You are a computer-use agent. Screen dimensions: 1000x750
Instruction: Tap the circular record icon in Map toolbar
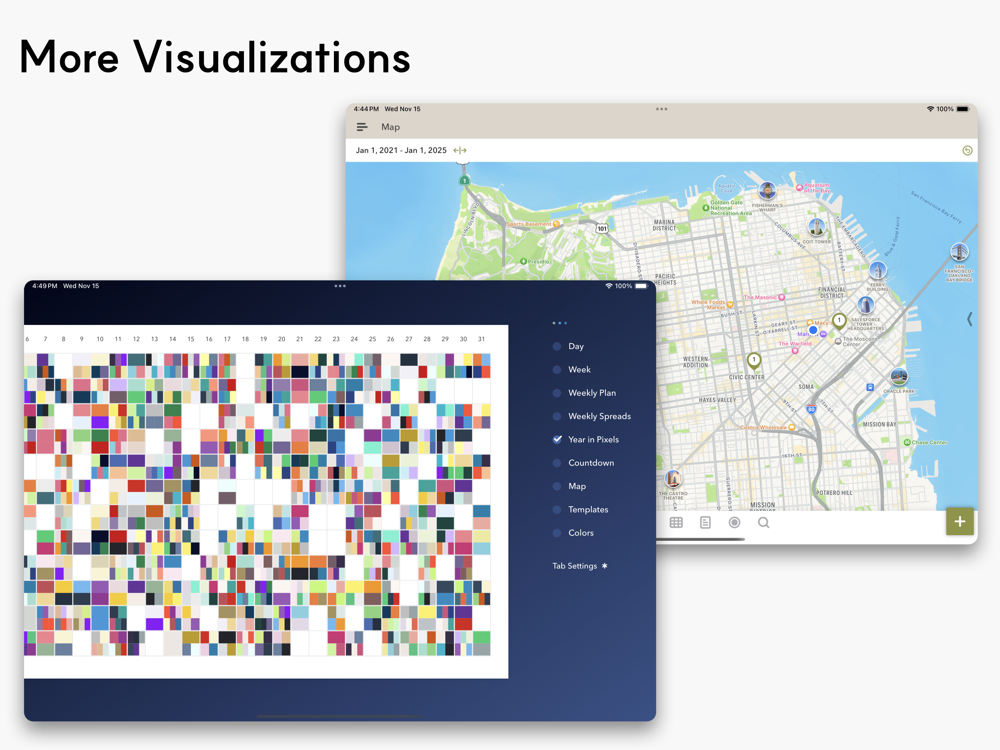tap(734, 522)
